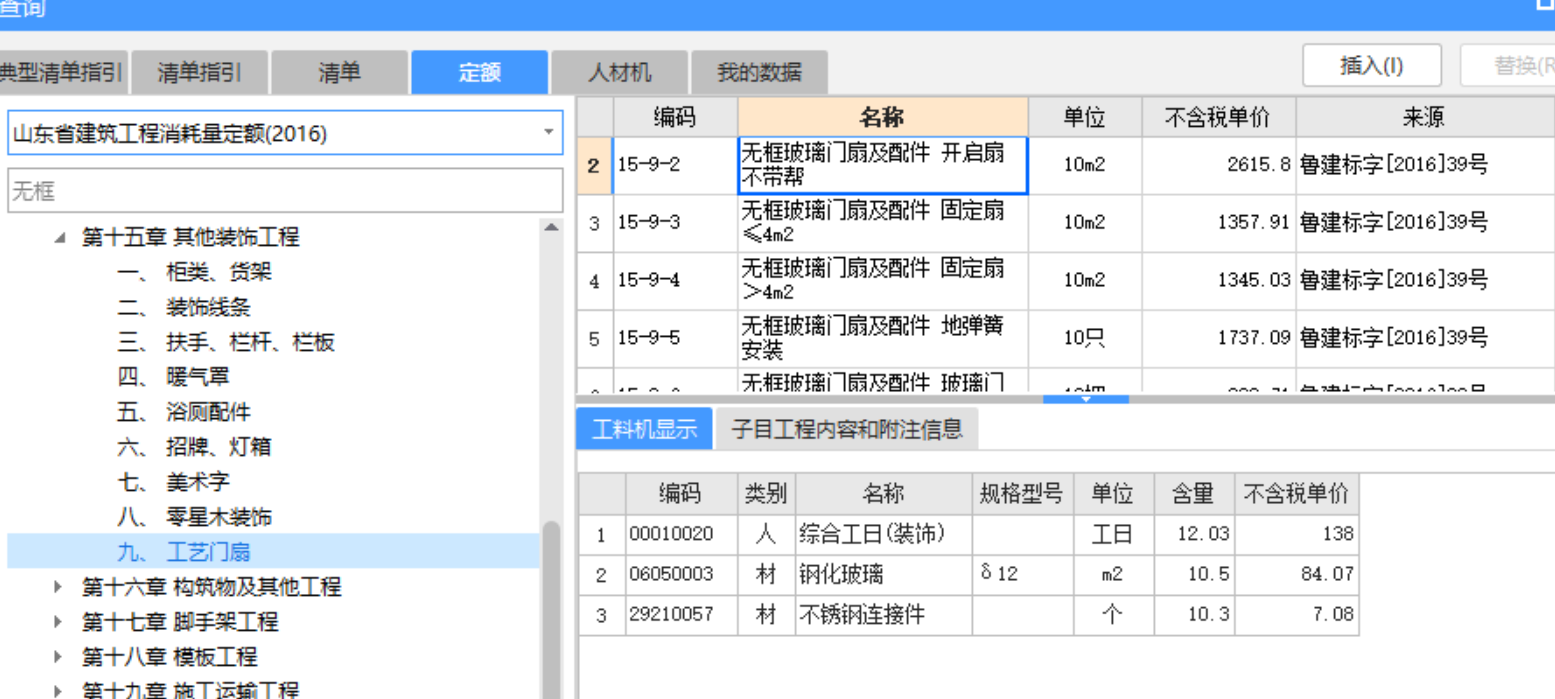
Task: Select row 15-9-3 code cell
Action: point(675,224)
